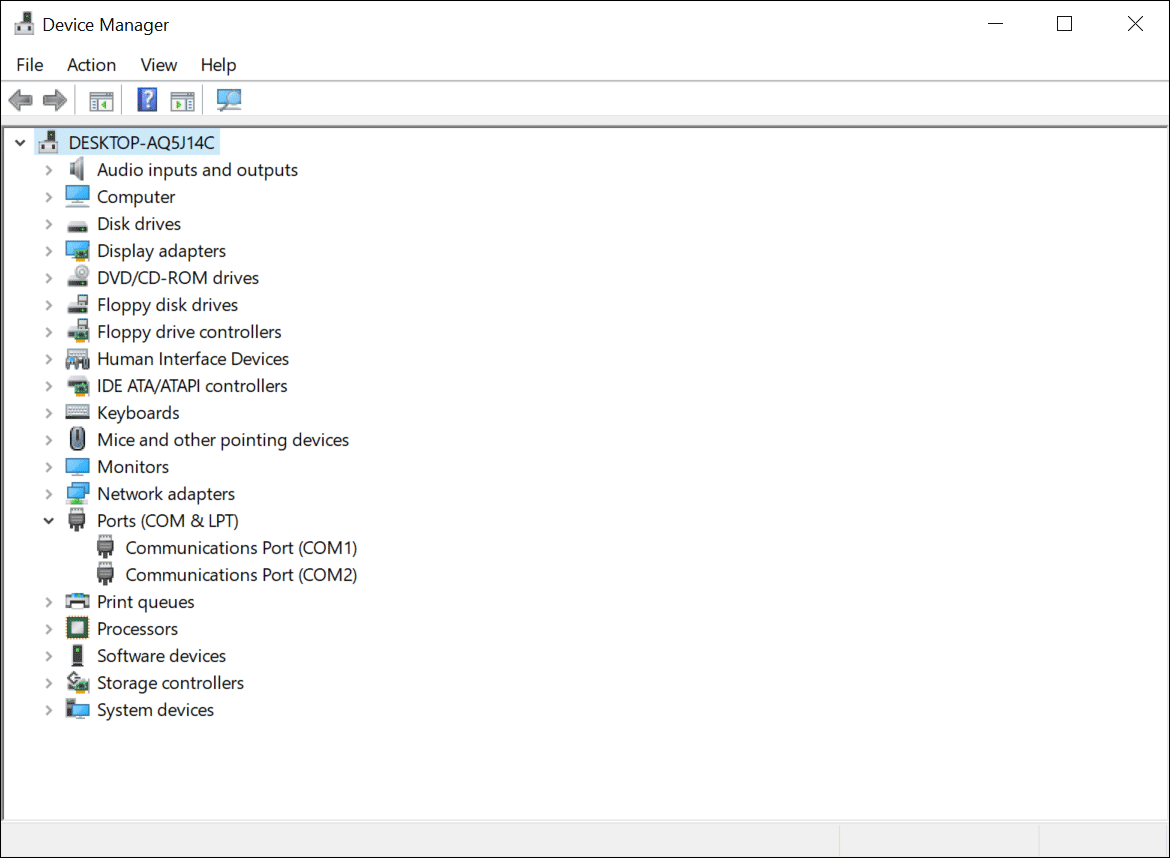
Task: Expand the Display adapters category
Action: point(48,251)
